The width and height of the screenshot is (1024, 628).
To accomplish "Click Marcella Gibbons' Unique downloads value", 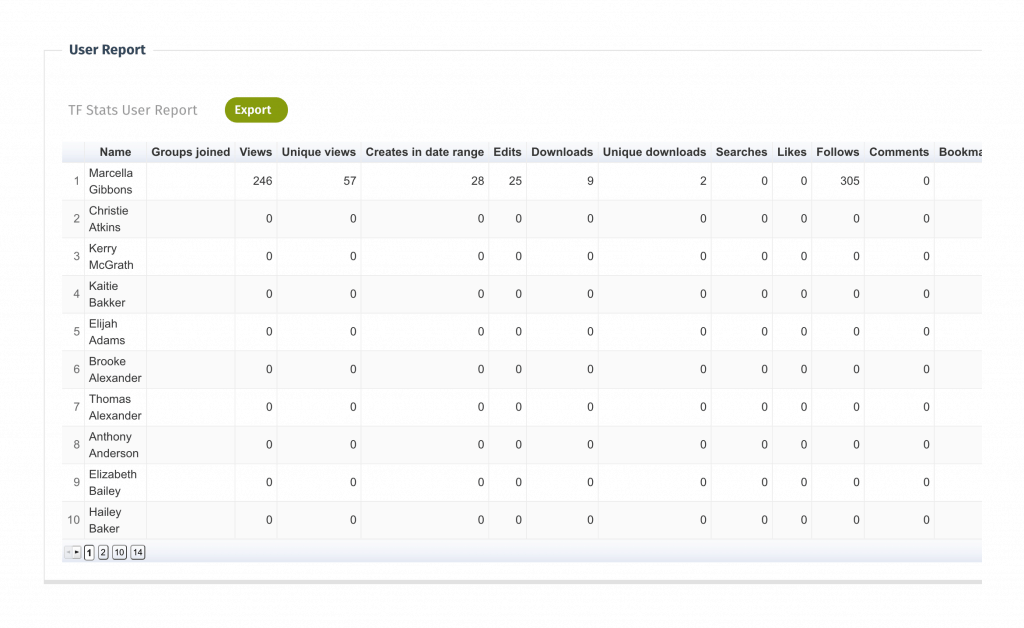I will 703,181.
